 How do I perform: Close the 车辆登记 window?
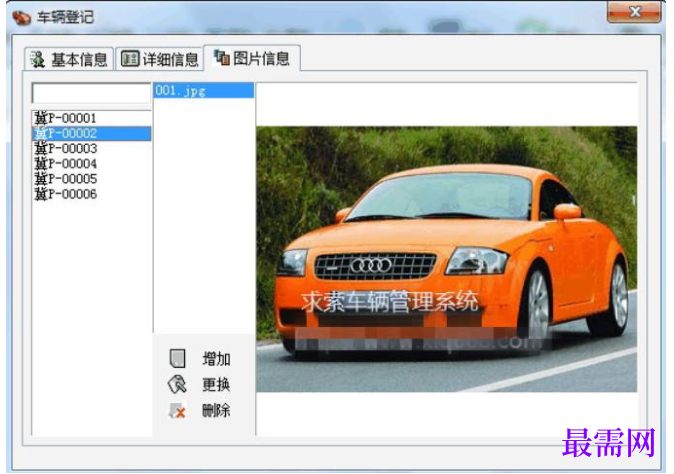point(634,12)
